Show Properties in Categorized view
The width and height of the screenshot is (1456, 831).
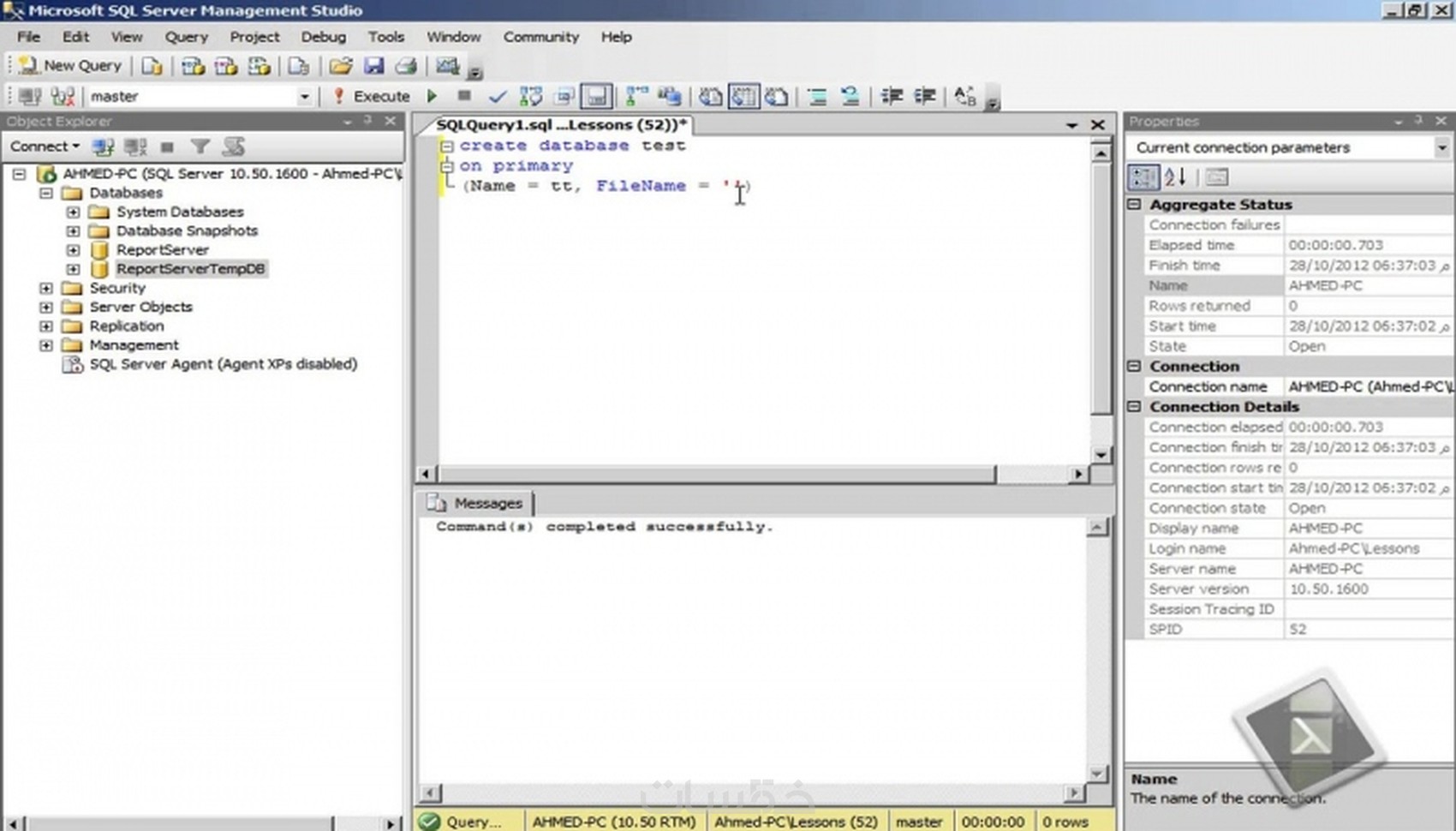(x=1143, y=177)
